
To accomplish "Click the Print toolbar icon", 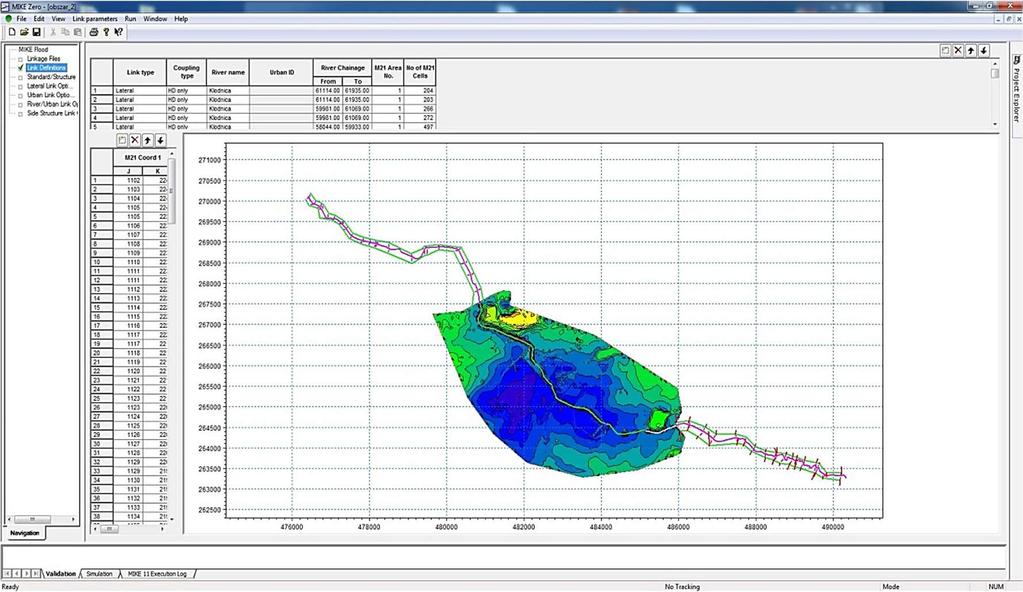I will tap(94, 32).
